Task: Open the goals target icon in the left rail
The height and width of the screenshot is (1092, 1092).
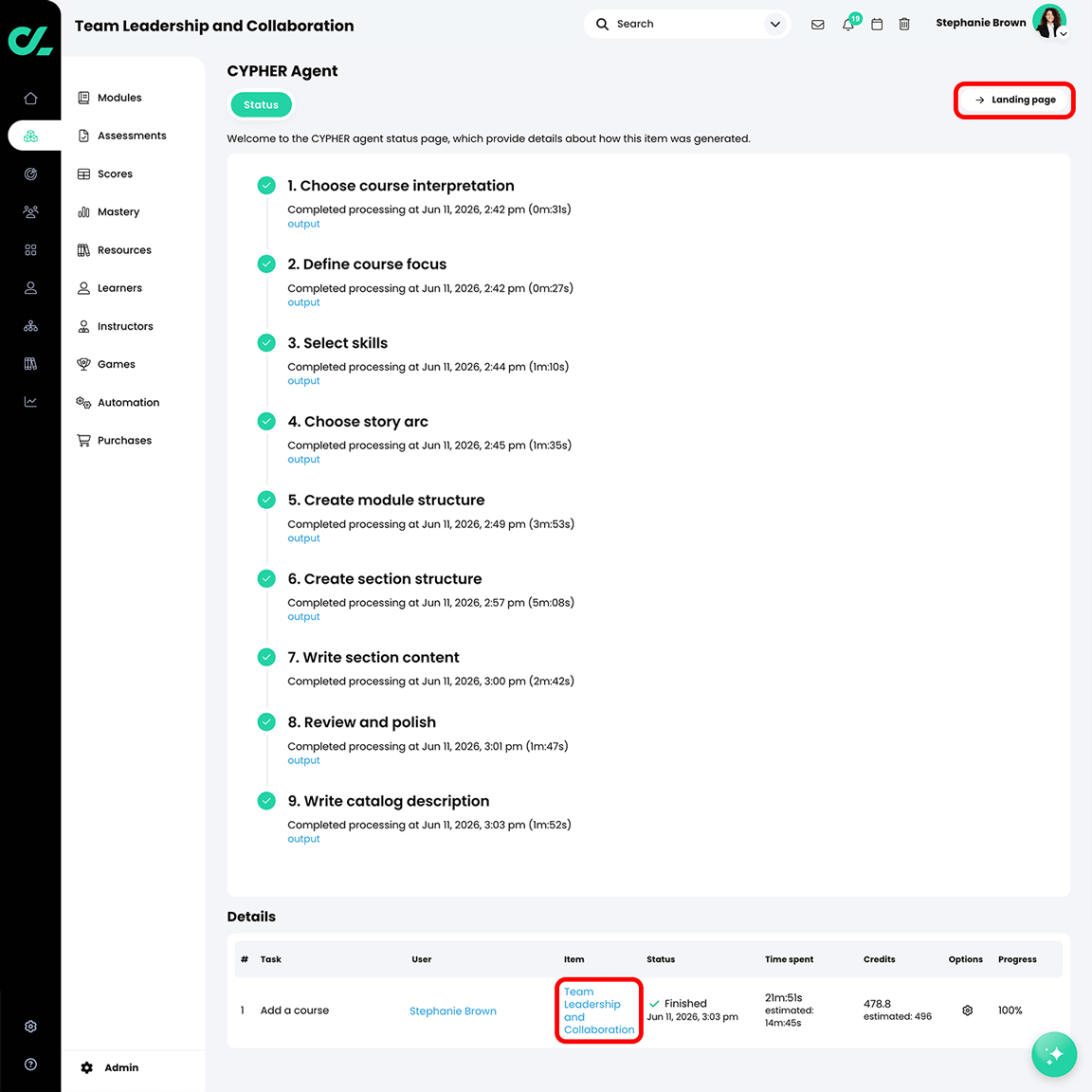Action: click(x=30, y=174)
